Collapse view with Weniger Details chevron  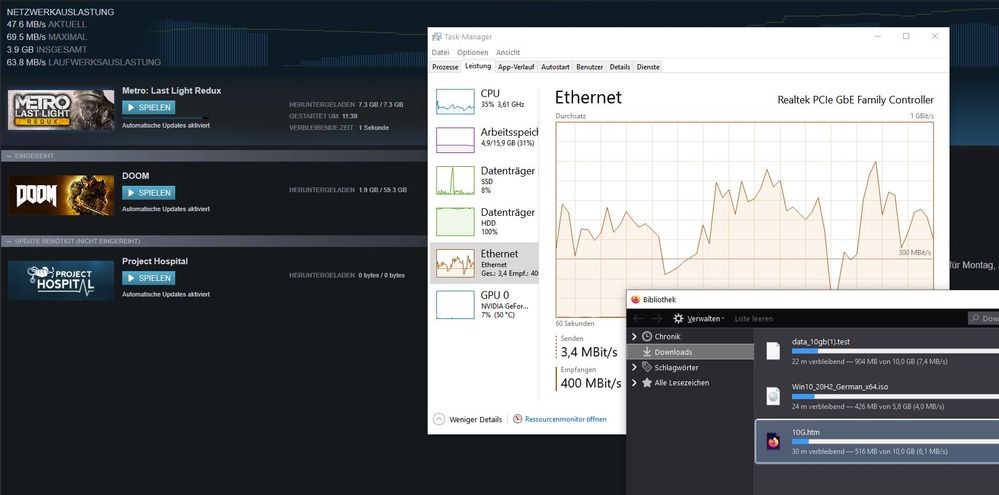coord(438,419)
